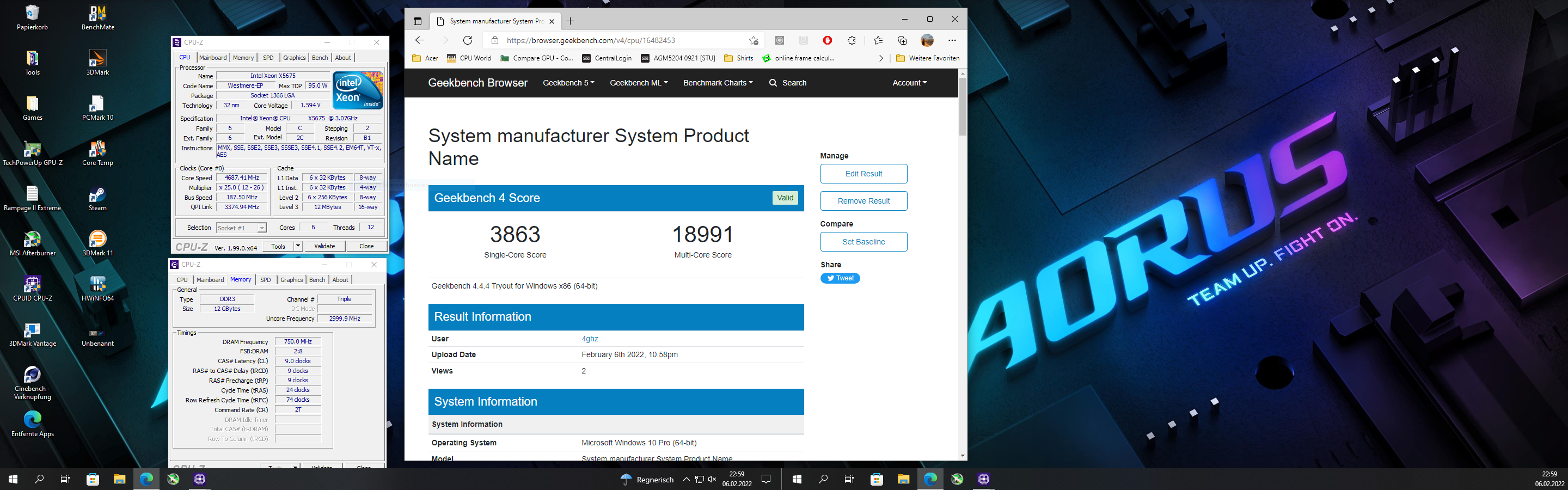
Task: Open the browser profile avatar
Action: (x=927, y=40)
